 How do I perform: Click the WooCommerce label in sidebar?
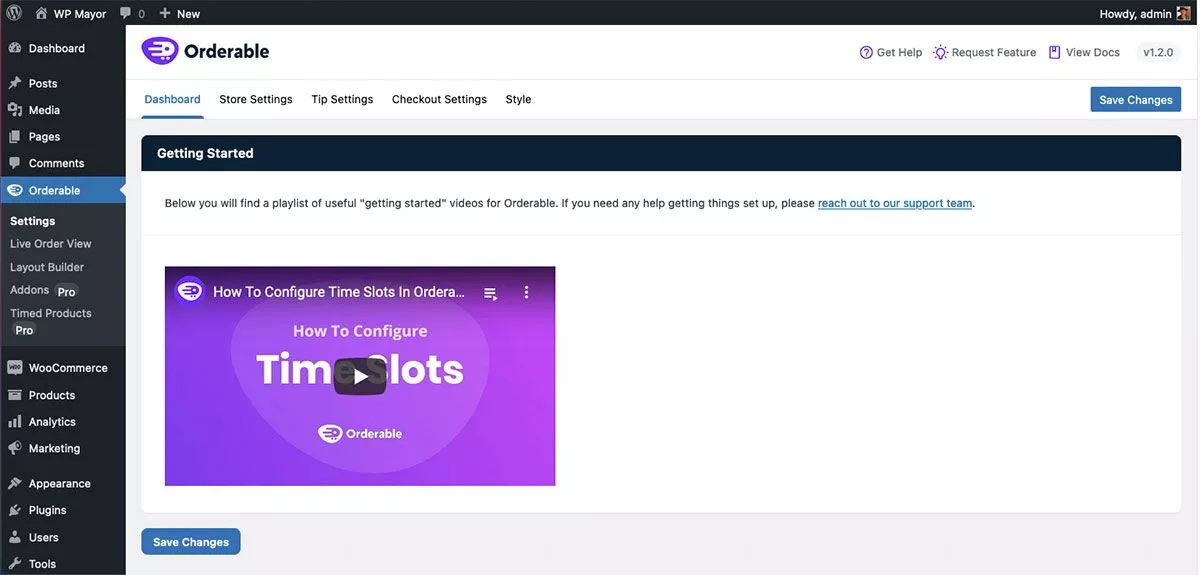[68, 368]
